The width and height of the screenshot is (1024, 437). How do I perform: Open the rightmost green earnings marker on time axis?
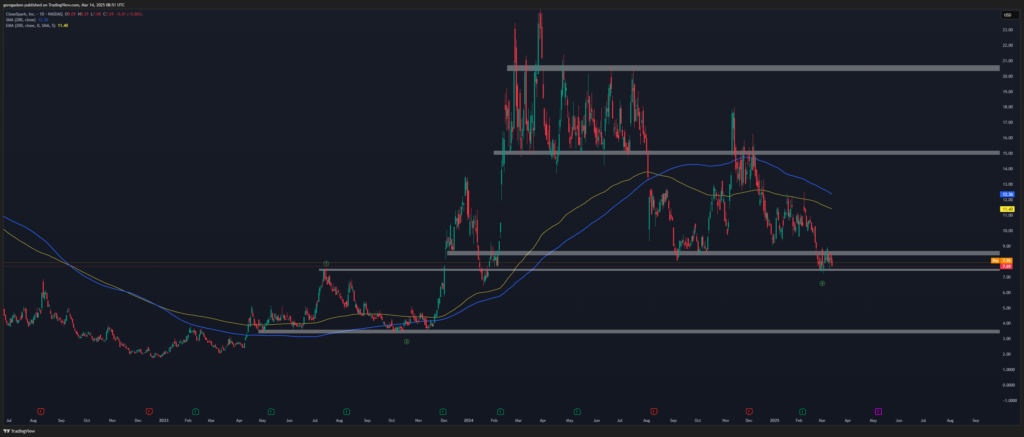tap(802, 411)
